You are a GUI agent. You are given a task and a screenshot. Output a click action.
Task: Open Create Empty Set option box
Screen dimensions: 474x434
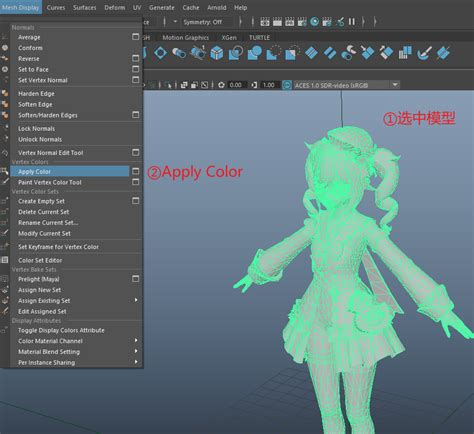(136, 201)
